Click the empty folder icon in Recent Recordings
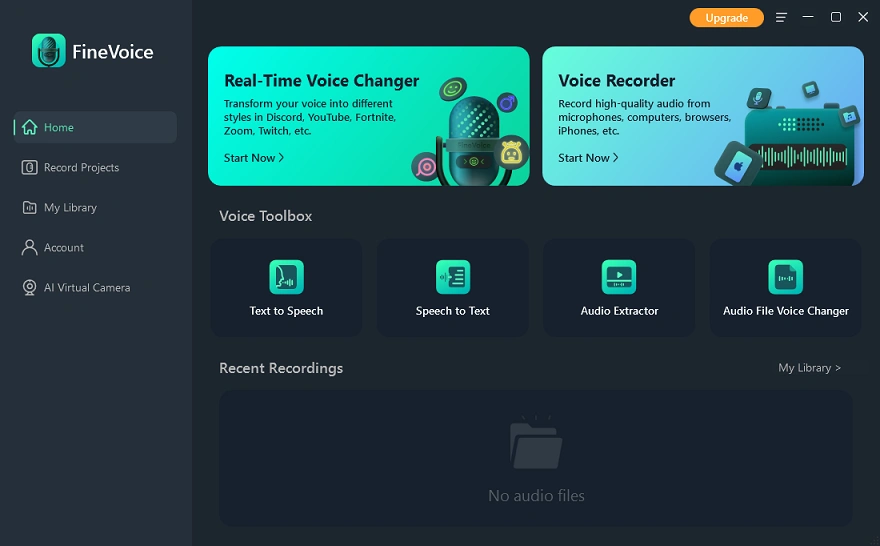Image resolution: width=880 pixels, height=546 pixels. (536, 443)
